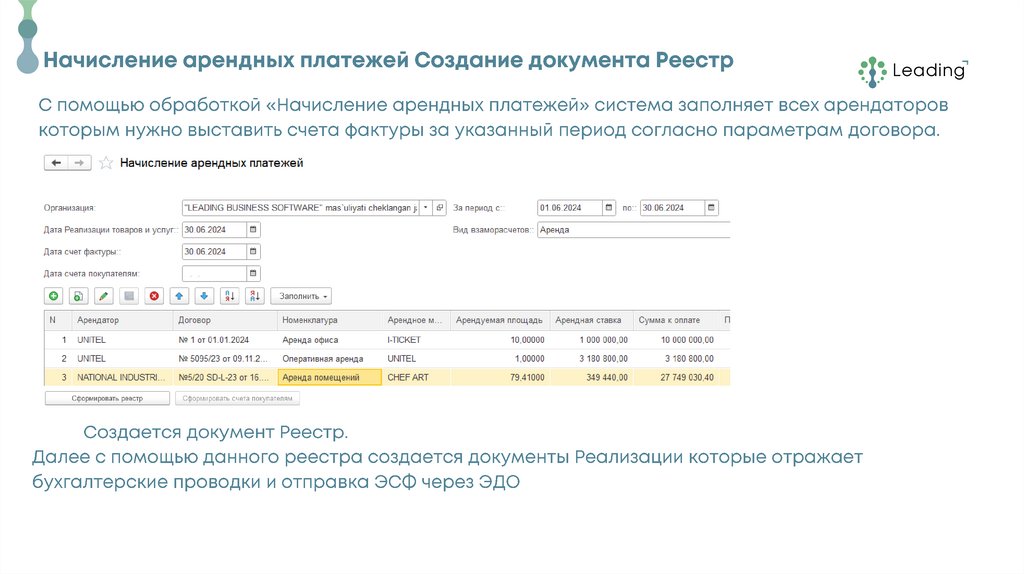The height and width of the screenshot is (574, 1024).
Task: Toggle the favorite star next to the form title
Action: 106,163
